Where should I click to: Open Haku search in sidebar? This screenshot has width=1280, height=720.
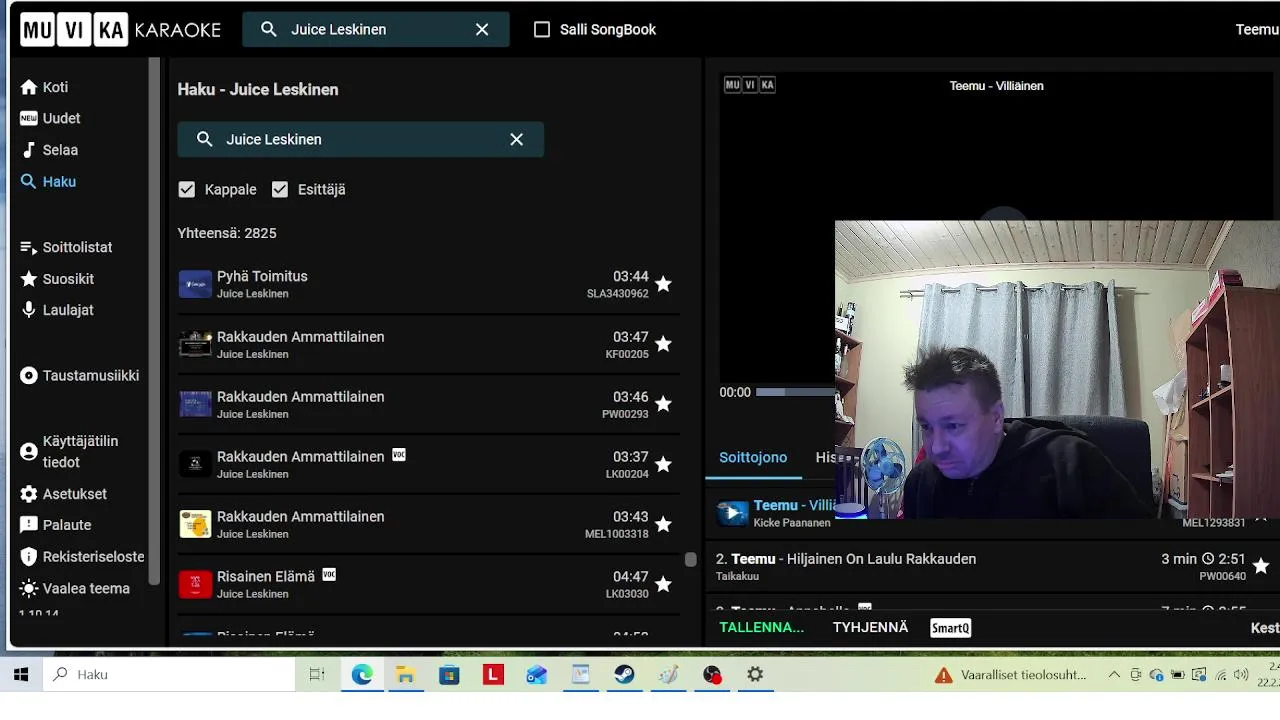(48, 182)
